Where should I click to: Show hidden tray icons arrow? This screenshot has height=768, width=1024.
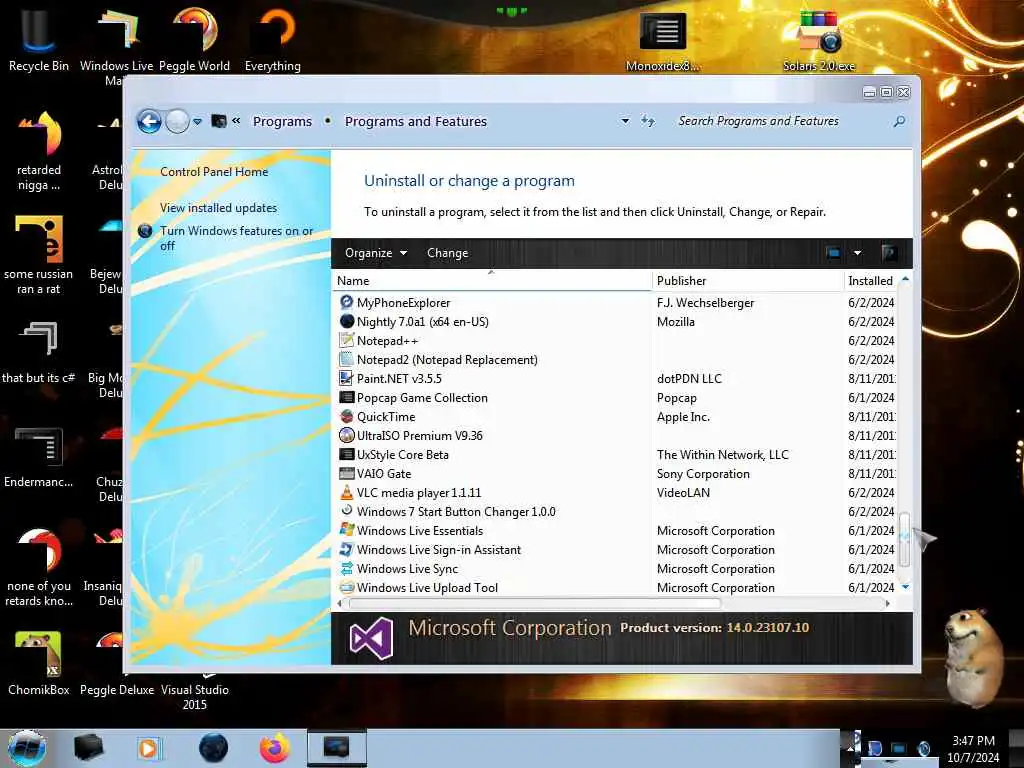(x=850, y=748)
